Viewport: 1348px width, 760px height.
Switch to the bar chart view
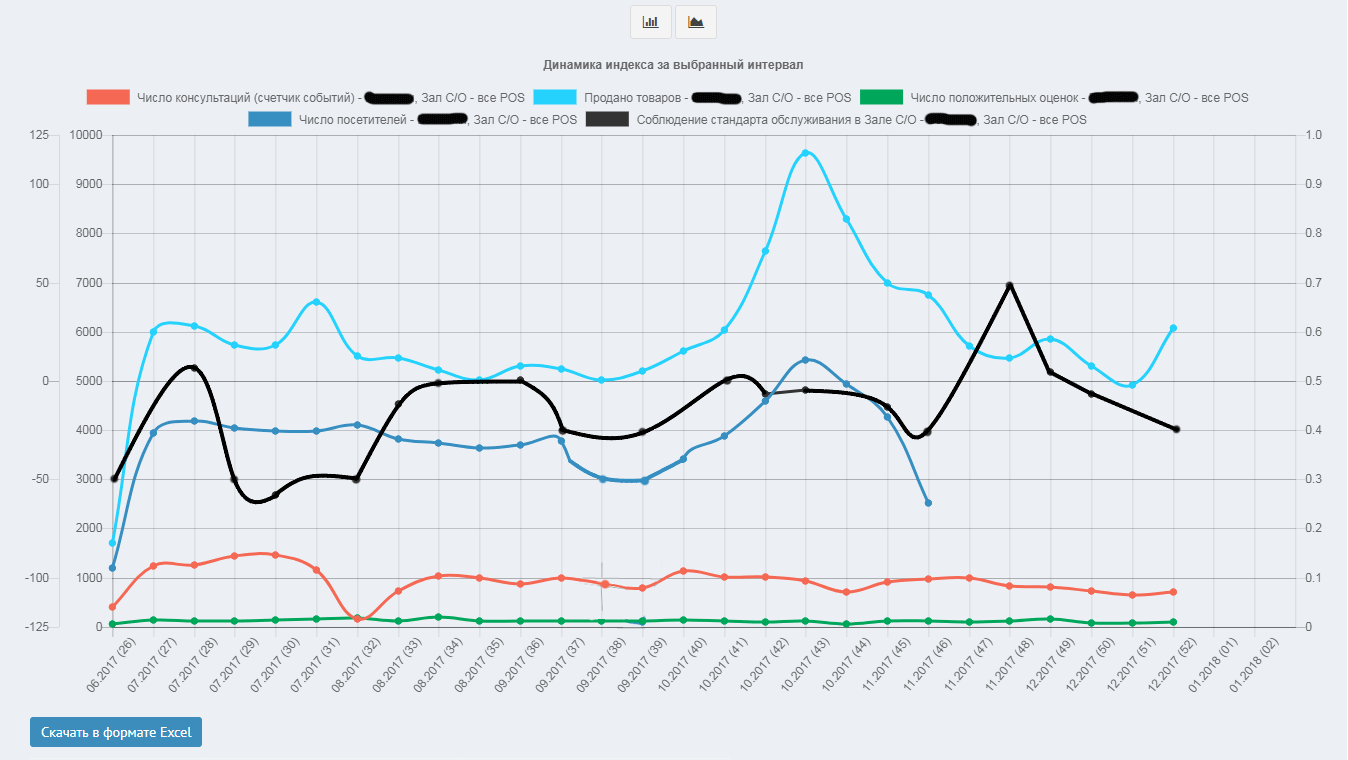pyautogui.click(x=651, y=21)
